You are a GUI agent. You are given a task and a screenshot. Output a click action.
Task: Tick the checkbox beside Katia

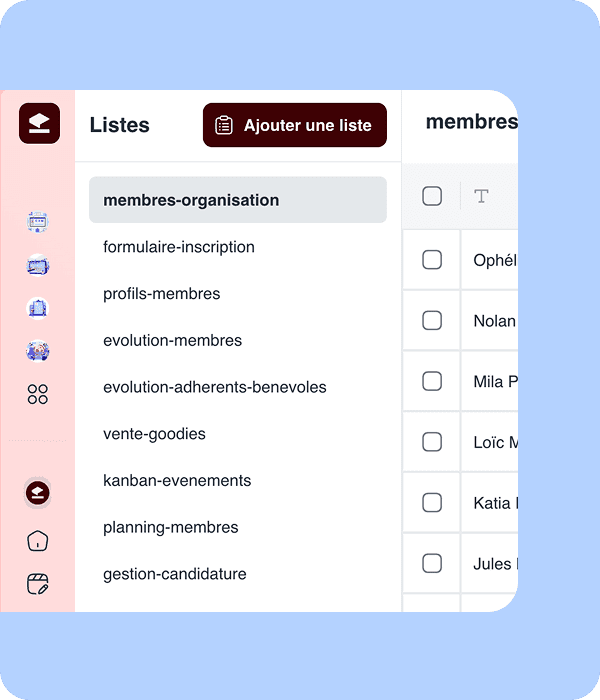(432, 503)
